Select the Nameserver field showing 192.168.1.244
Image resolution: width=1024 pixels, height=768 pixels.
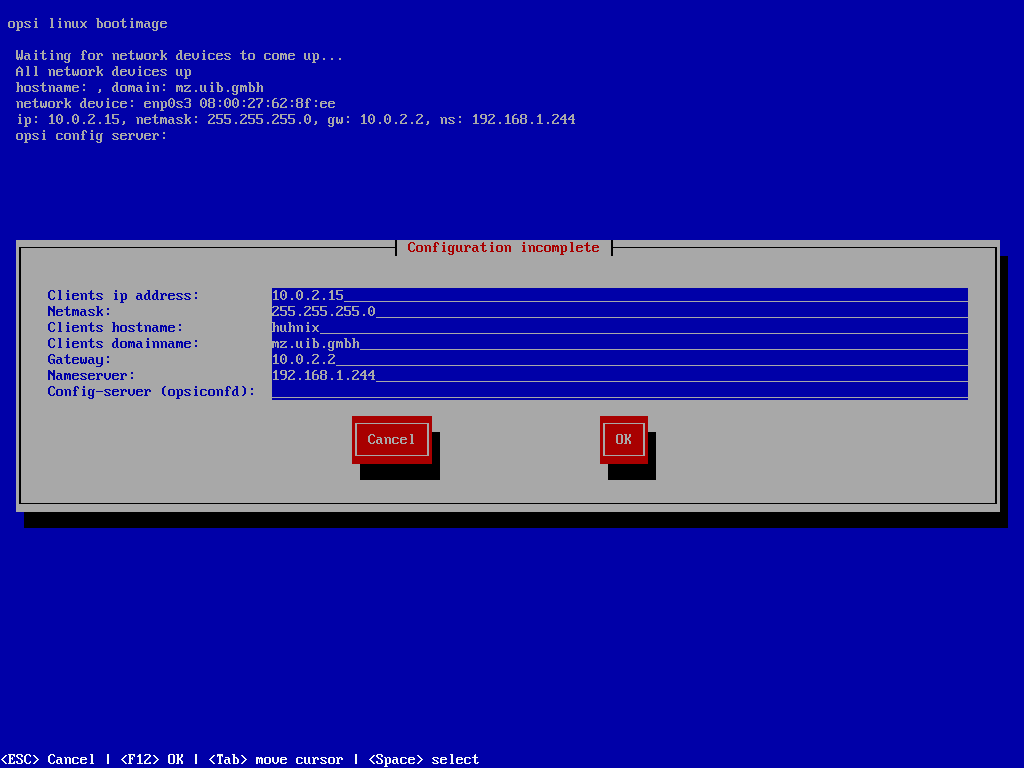coord(620,376)
